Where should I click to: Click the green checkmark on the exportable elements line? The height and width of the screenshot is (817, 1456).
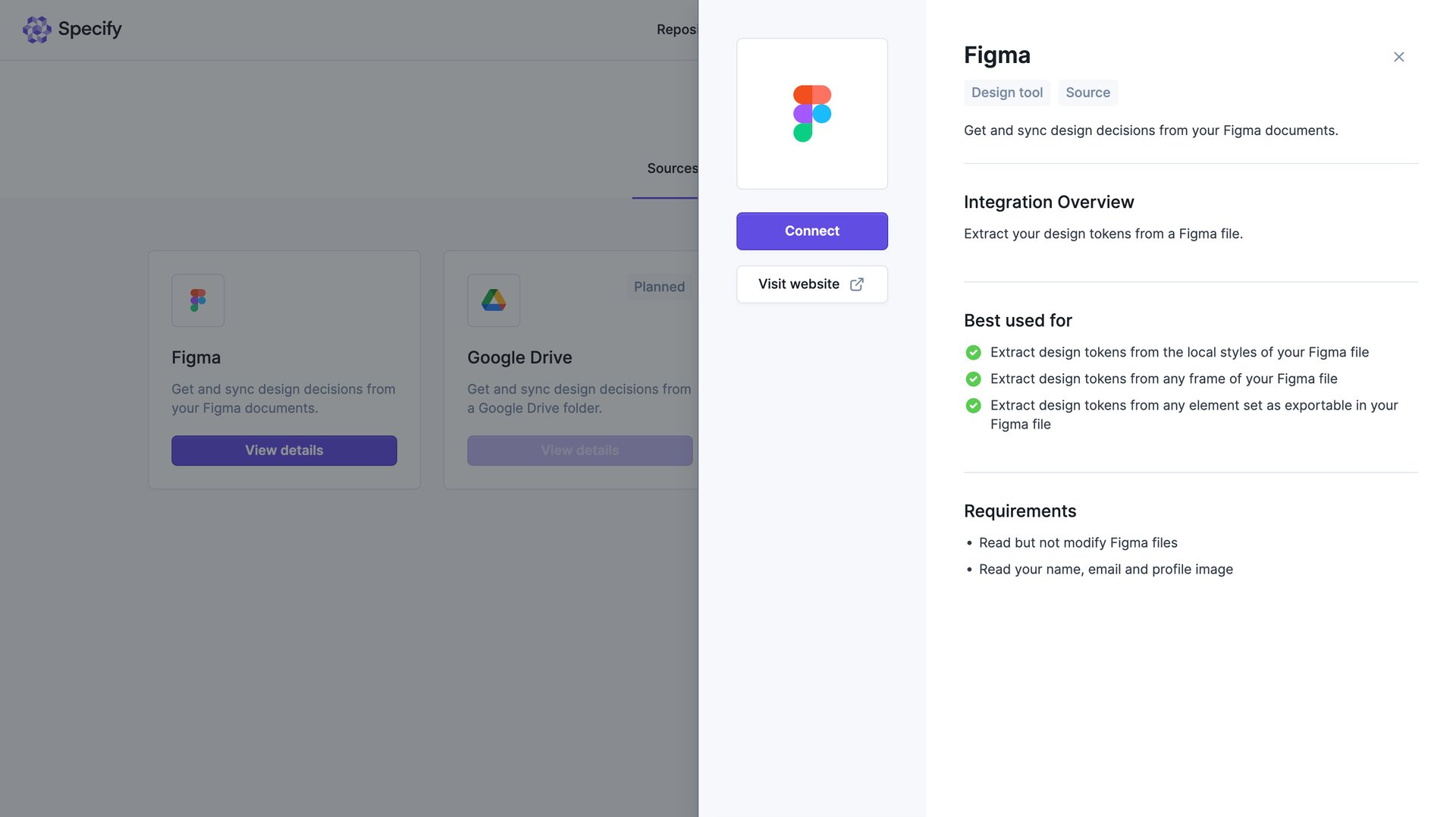click(973, 406)
